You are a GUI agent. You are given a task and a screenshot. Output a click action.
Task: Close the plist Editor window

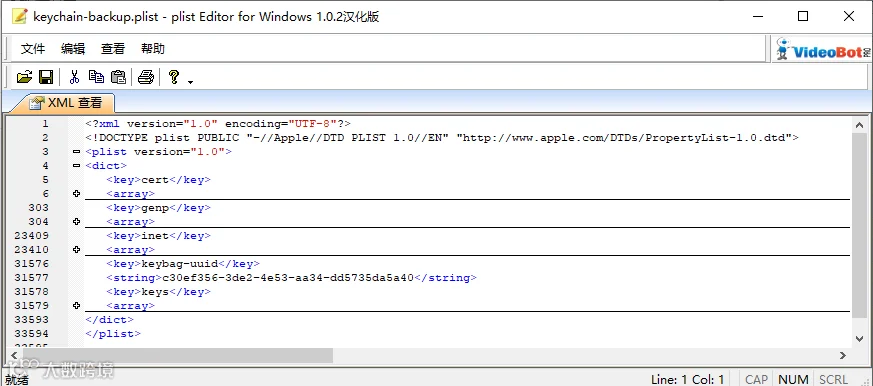(849, 16)
